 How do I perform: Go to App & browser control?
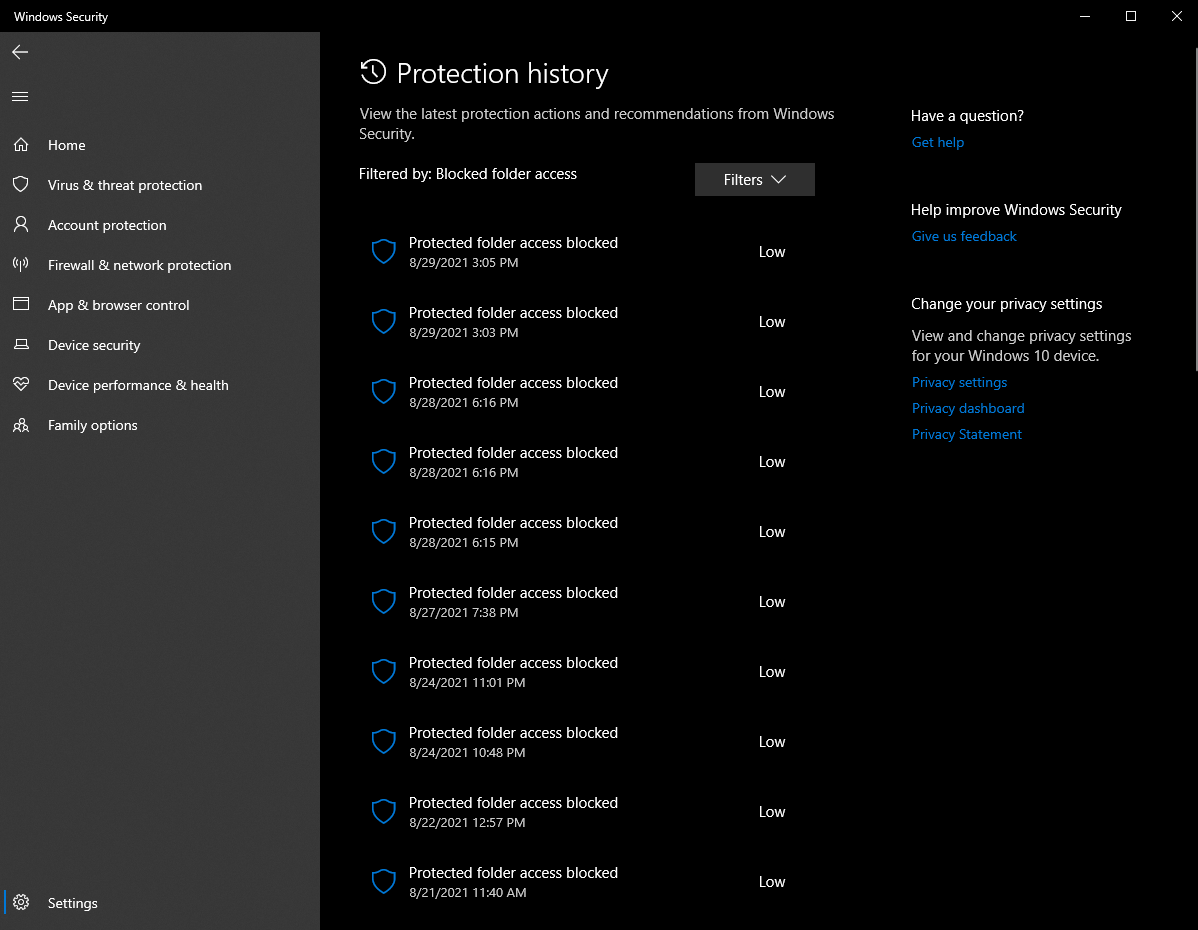(x=118, y=305)
